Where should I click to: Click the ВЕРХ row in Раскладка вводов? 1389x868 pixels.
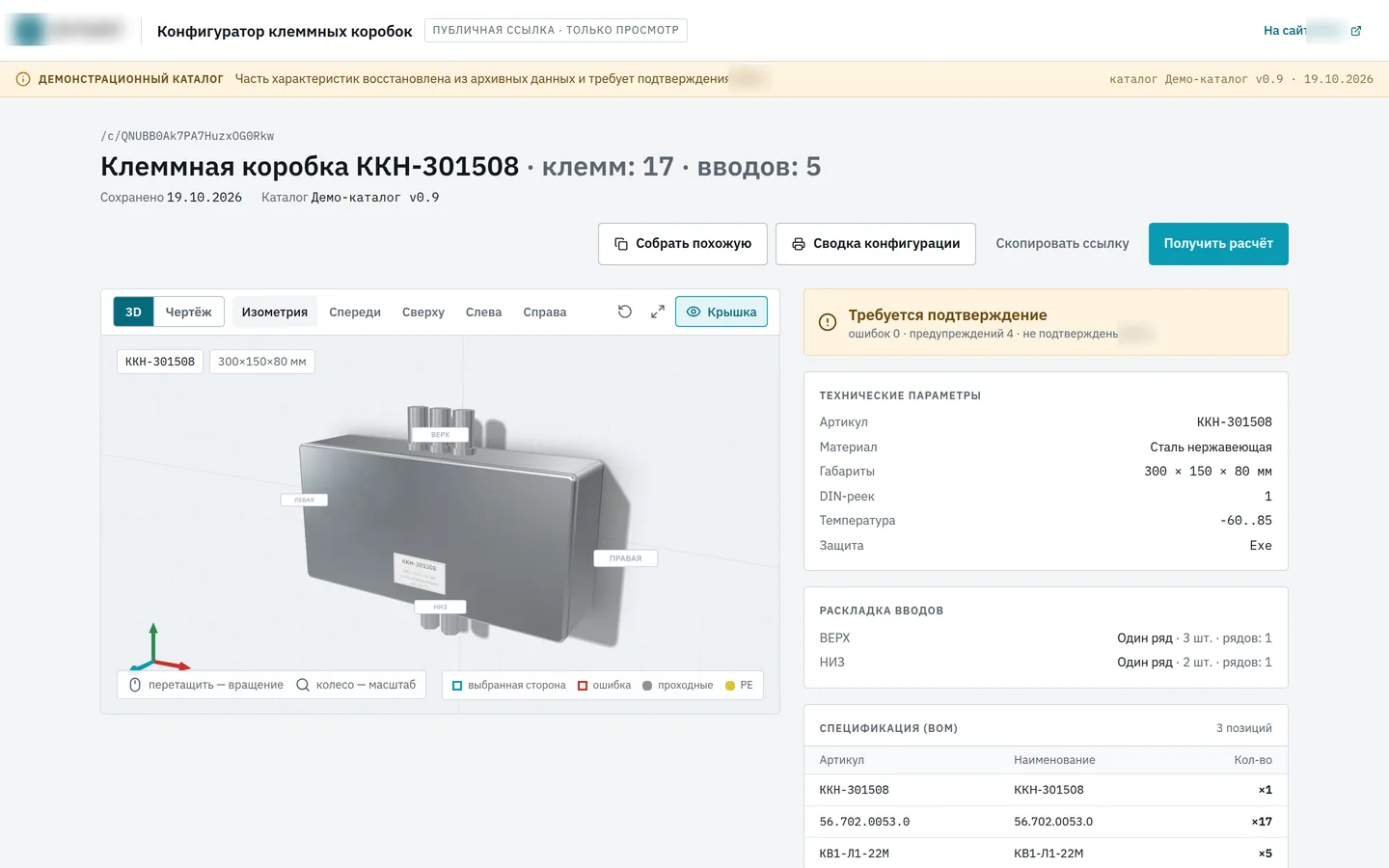click(x=1046, y=638)
